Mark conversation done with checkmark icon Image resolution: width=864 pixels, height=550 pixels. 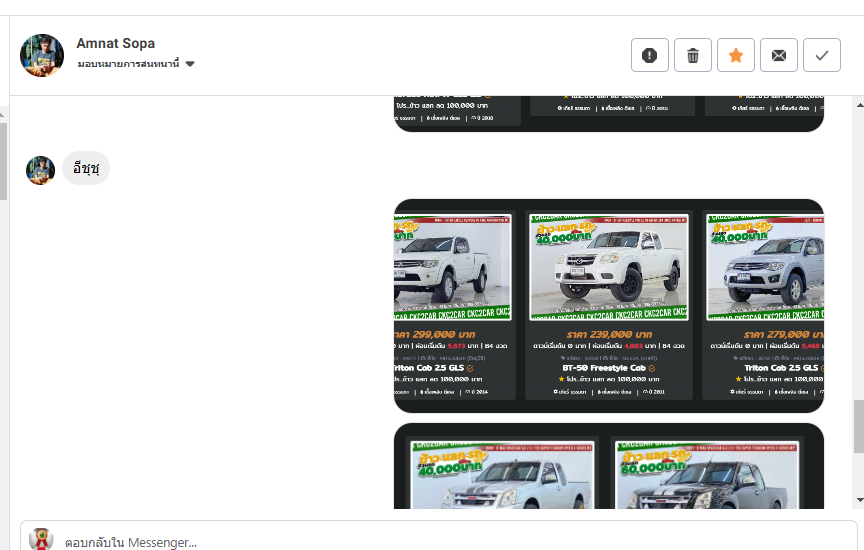tap(822, 55)
